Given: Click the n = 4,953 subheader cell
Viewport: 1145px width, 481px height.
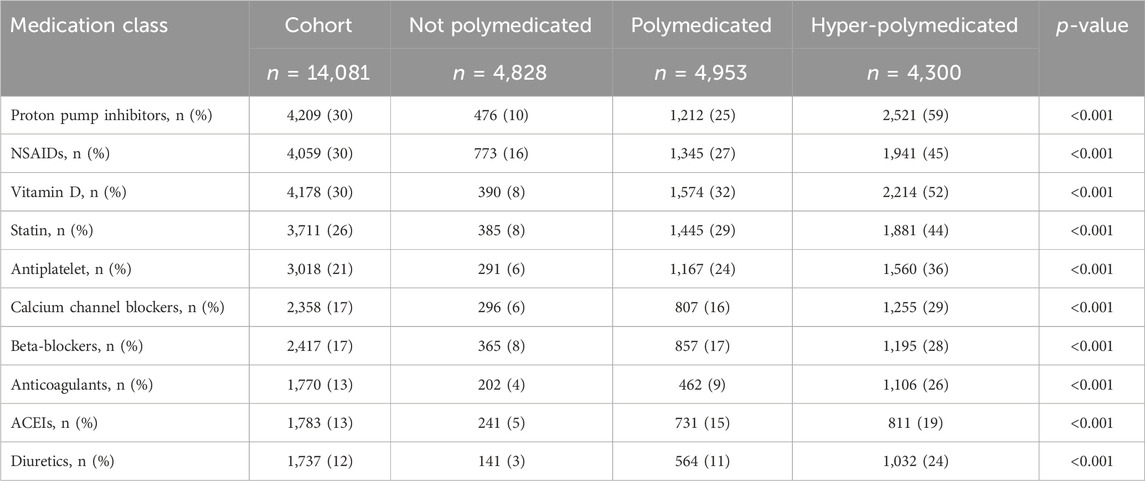Looking at the screenshot, I should pos(701,74).
